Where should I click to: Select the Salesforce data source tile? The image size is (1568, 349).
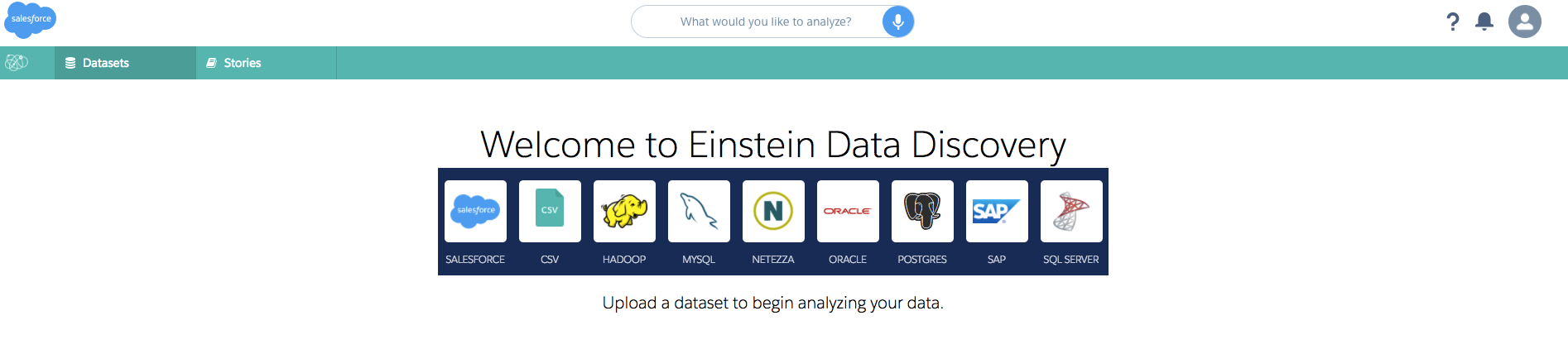pyautogui.click(x=475, y=211)
